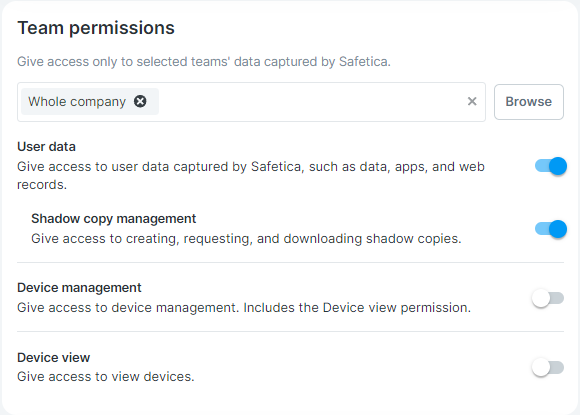Enable the Device management toggle
Image resolution: width=580 pixels, height=415 pixels.
pos(548,298)
